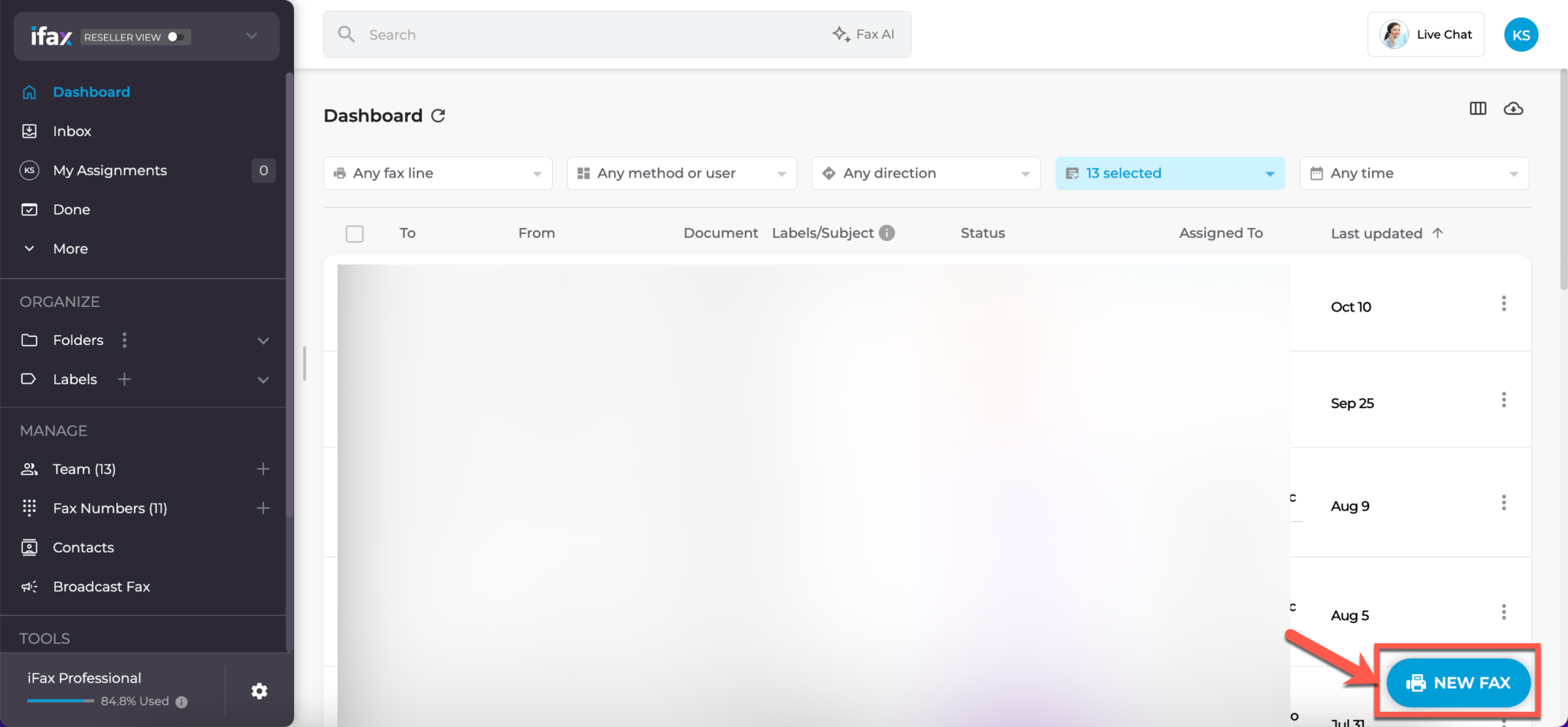Add a new team member plus icon
This screenshot has width=1568, height=727.
click(263, 469)
